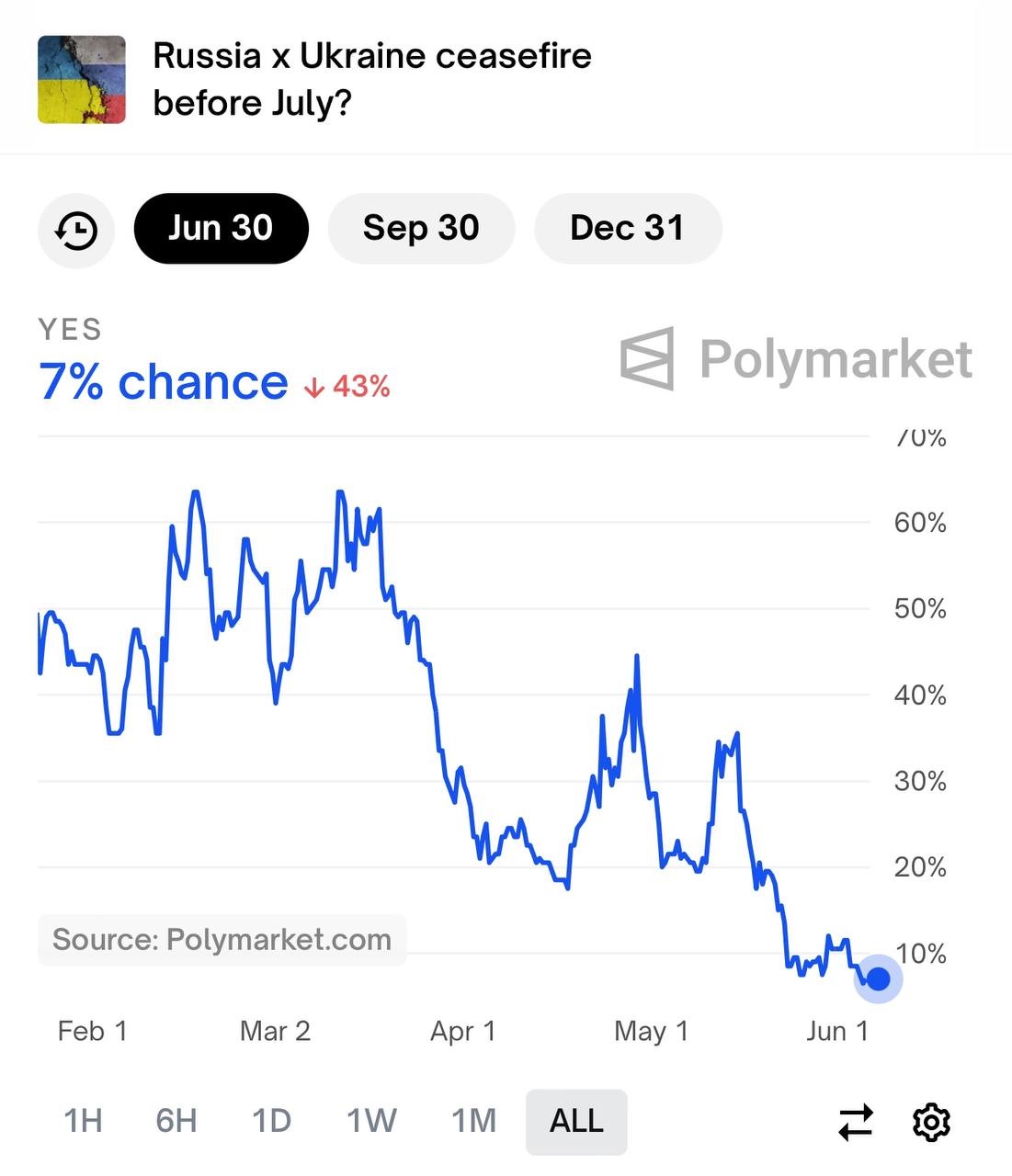Switch to the Sep 30 tab
Screen dimensions: 1012x1176
[x=421, y=228]
